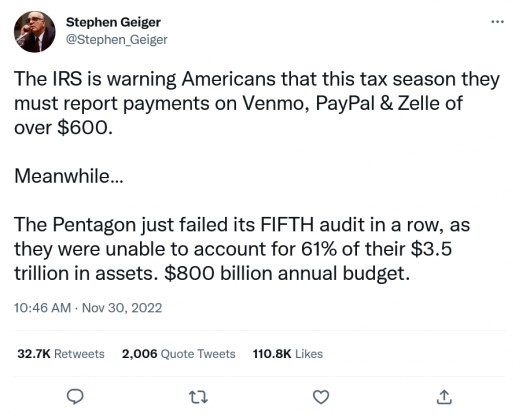Like the tweet with the heart icon
Viewport: 519px width, 417px height.
point(321,397)
